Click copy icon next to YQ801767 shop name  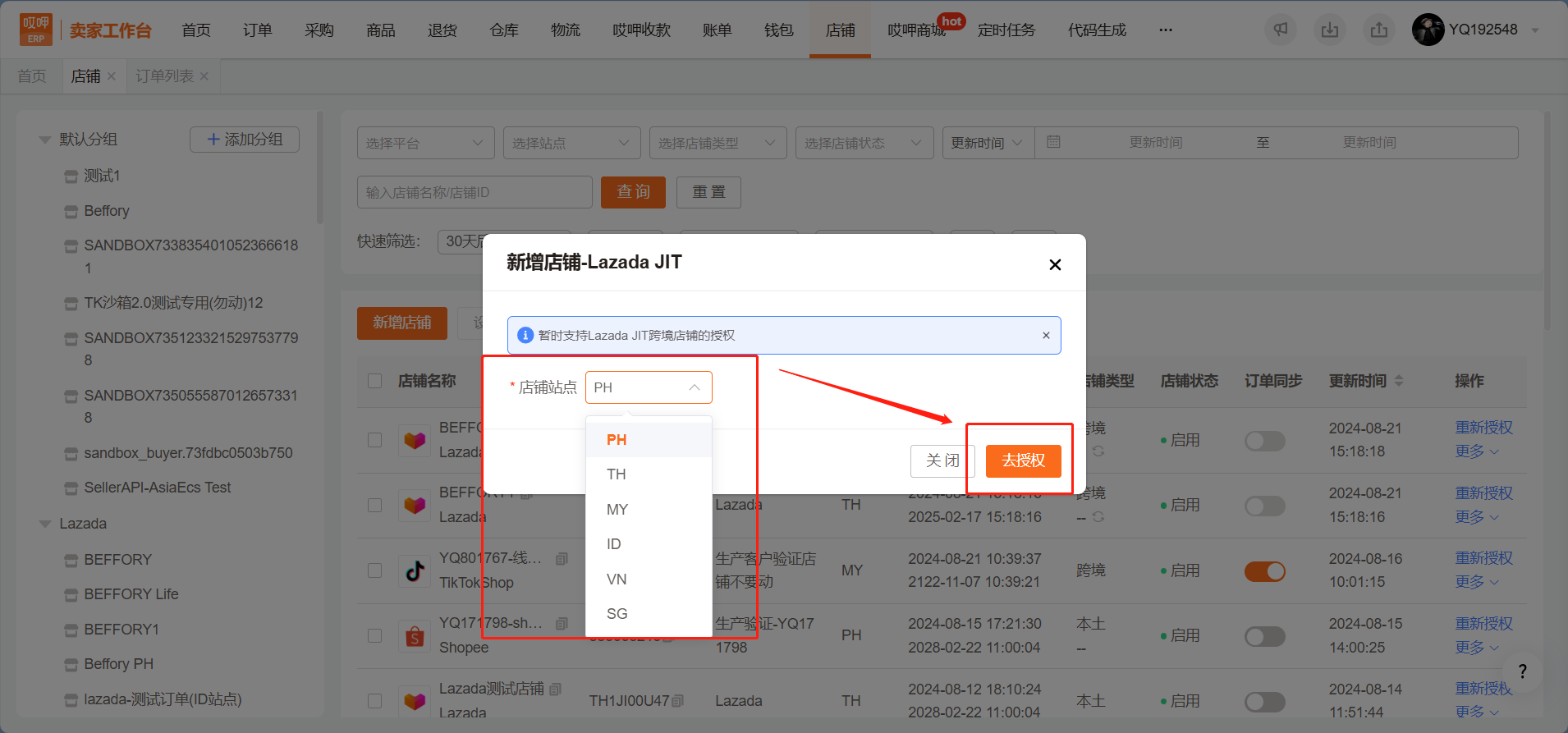pyautogui.click(x=562, y=559)
